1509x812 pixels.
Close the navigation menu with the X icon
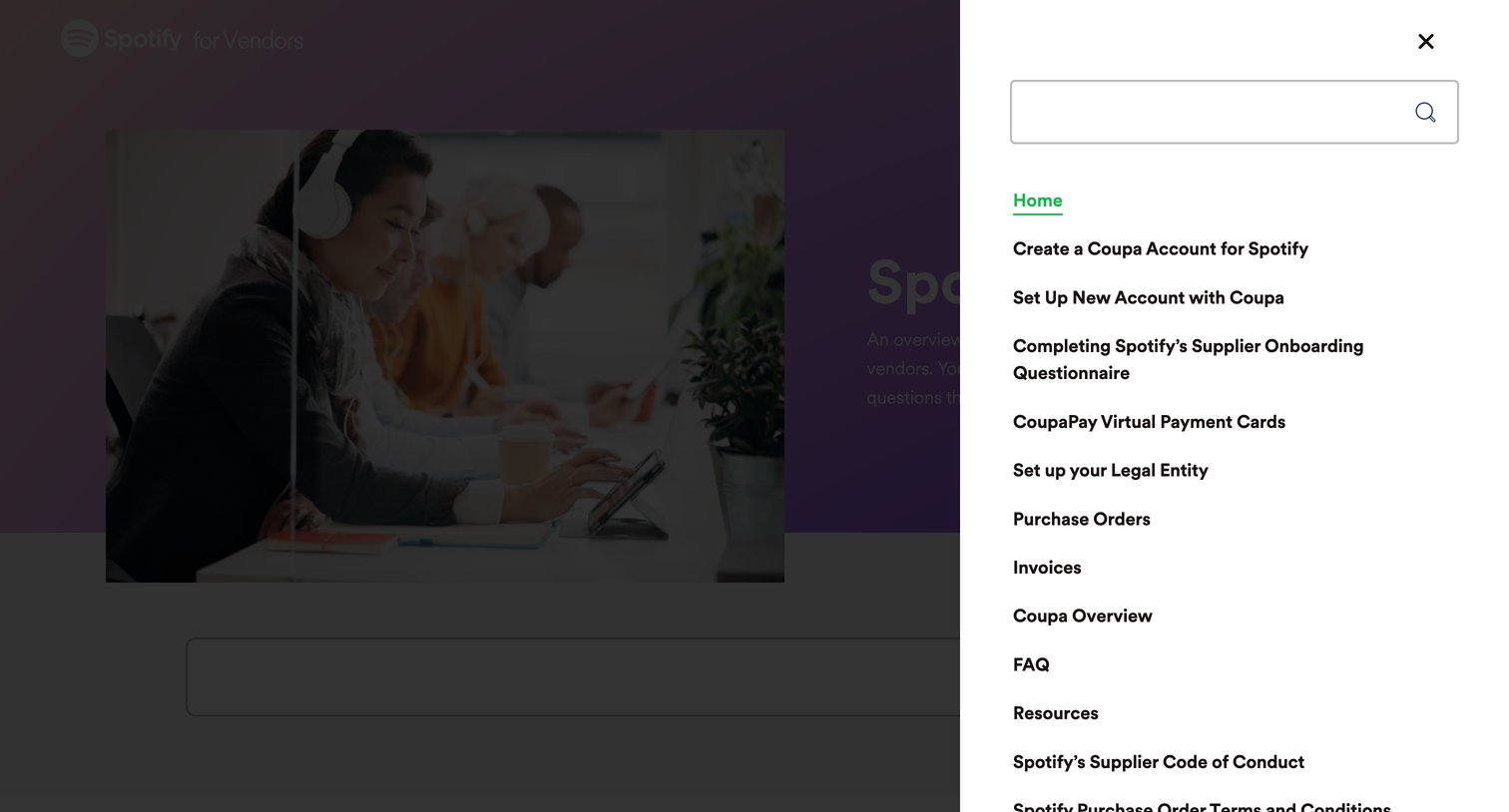coord(1425,41)
